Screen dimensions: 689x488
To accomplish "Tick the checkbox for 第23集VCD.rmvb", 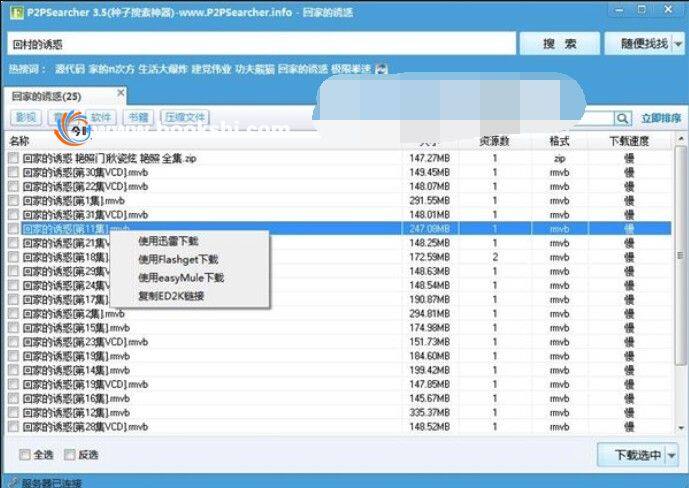I will [x=14, y=342].
